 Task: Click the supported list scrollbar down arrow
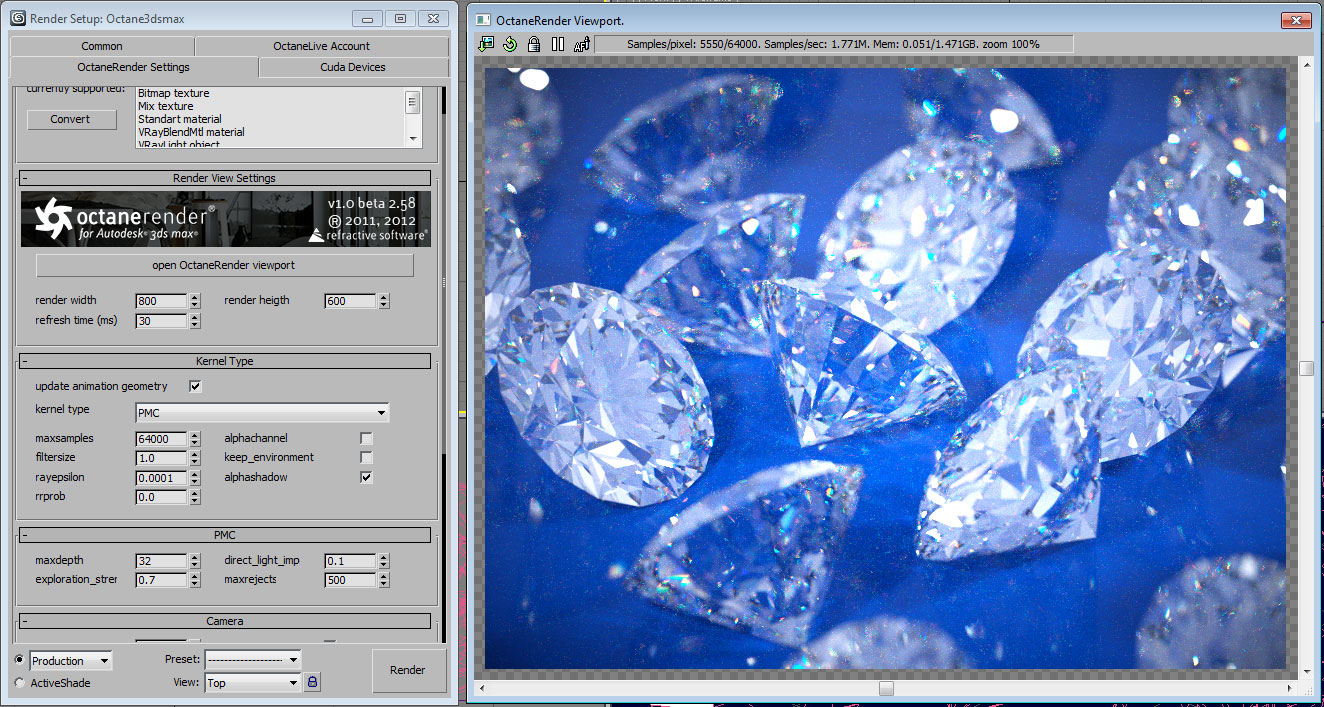[x=412, y=138]
